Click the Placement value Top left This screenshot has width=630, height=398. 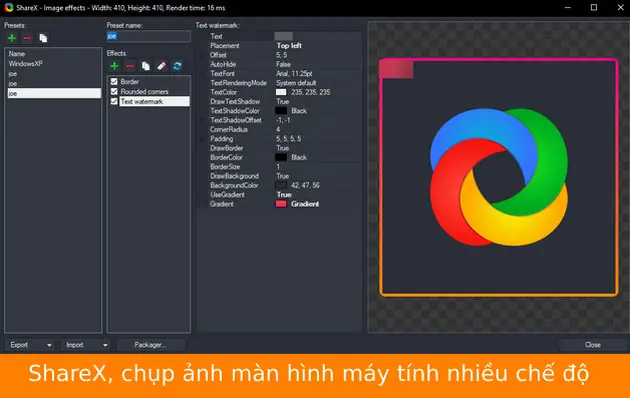click(289, 46)
